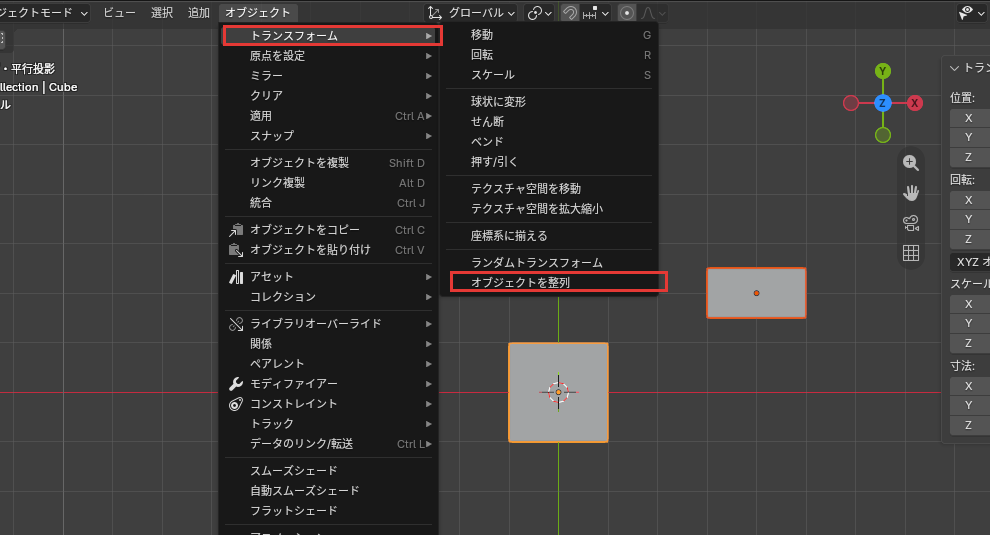Viewport: 990px width, 535px height.
Task: Choose 座標系に揃える
Action: 549,236
